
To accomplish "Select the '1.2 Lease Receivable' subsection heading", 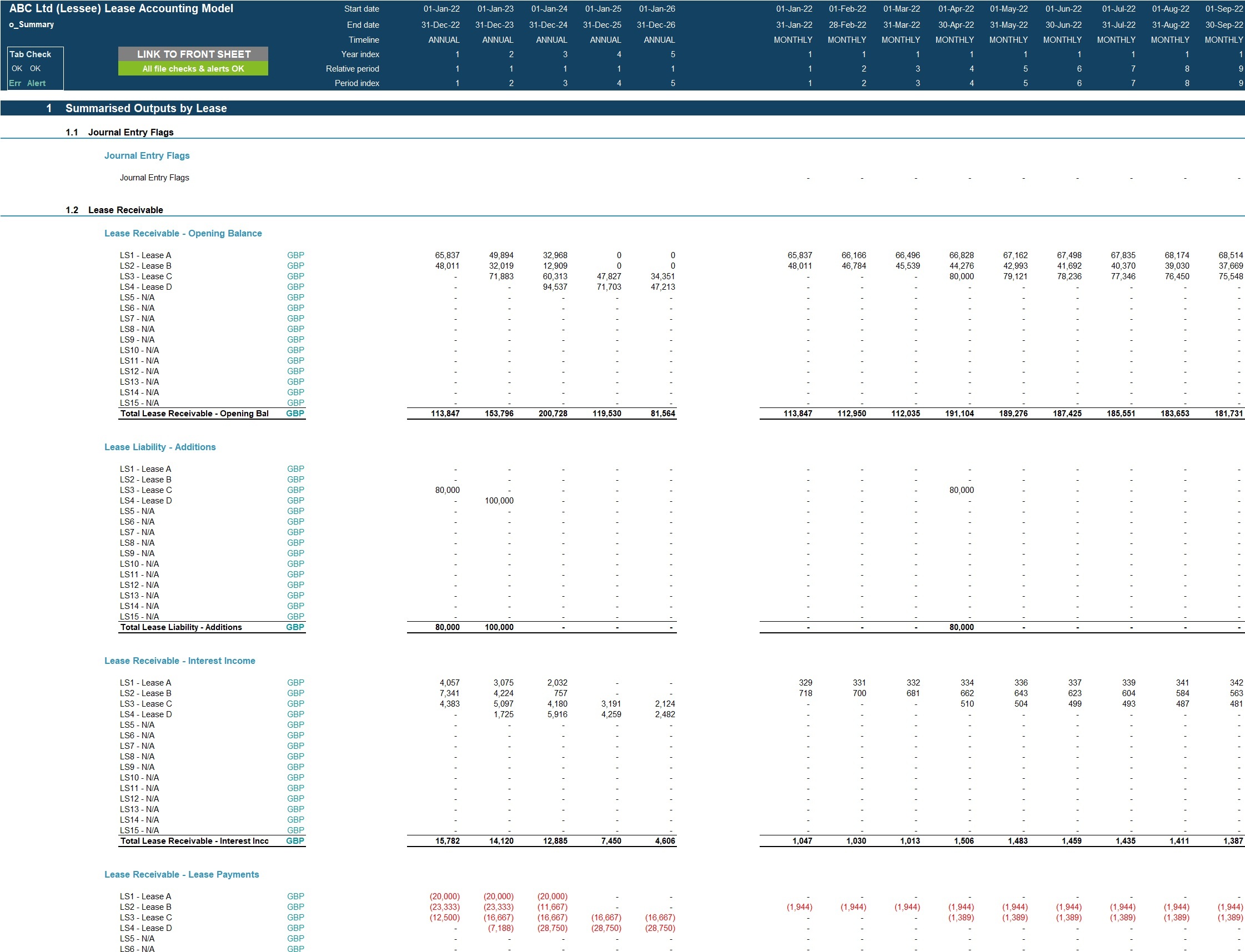I will tap(114, 210).
